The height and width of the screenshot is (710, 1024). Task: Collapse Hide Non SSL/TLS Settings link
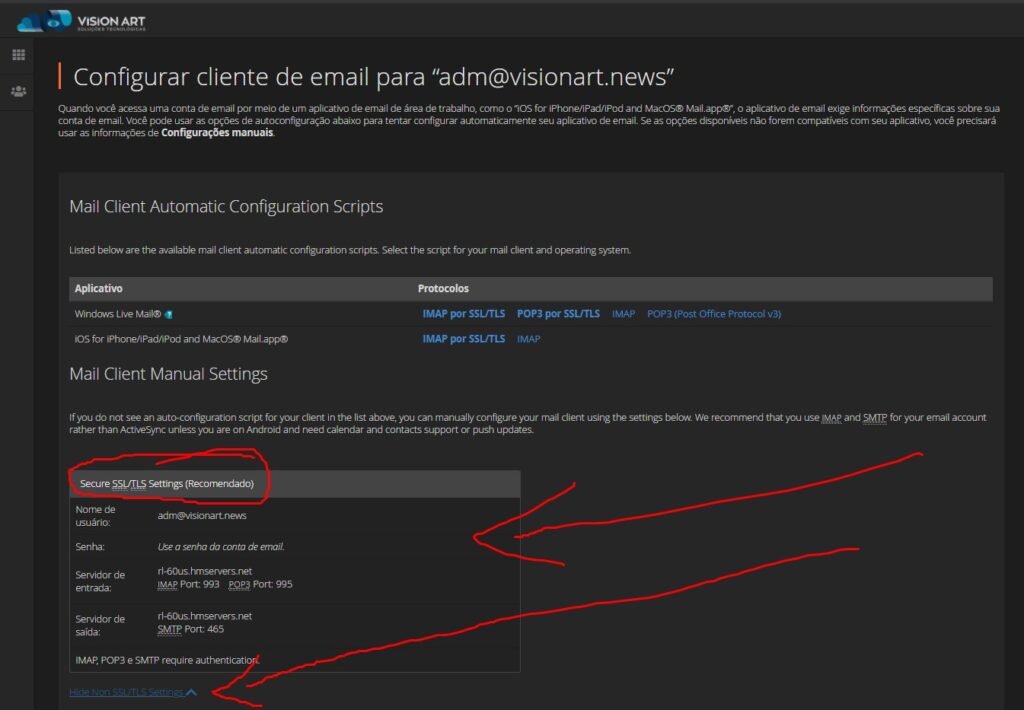133,692
